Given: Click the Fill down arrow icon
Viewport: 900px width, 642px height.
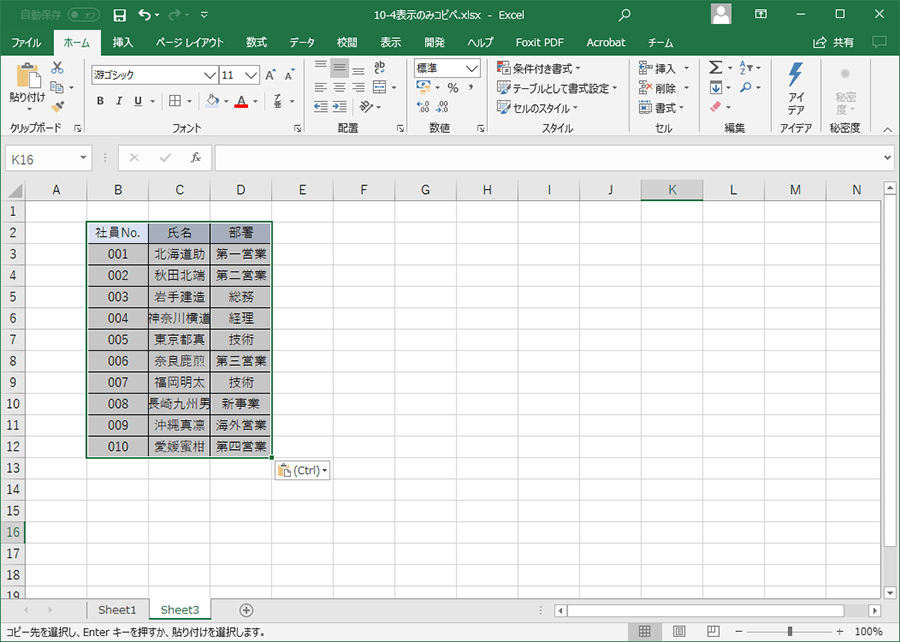Looking at the screenshot, I should 715,87.
